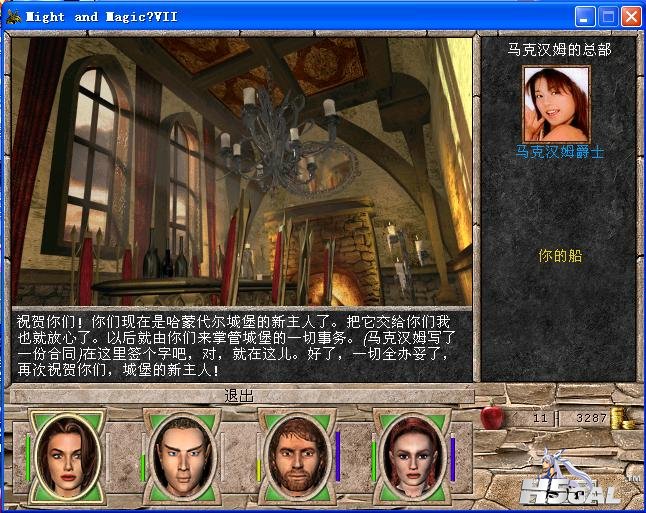646x513 pixels.
Task: Click the green health bar of first character
Action: pyautogui.click(x=28, y=457)
